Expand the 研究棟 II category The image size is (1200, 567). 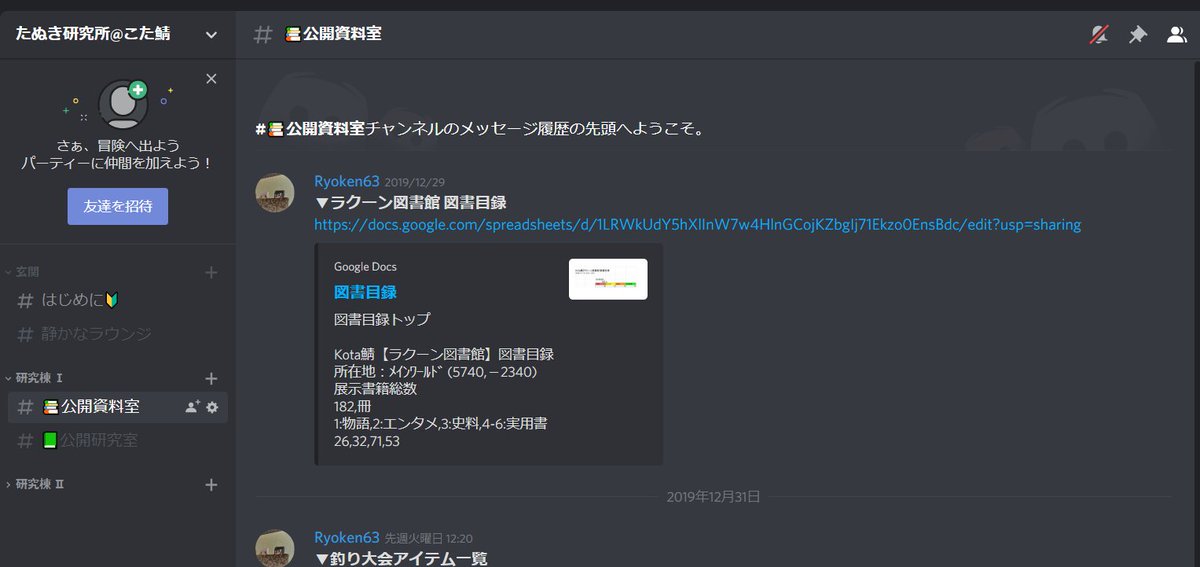click(35, 485)
